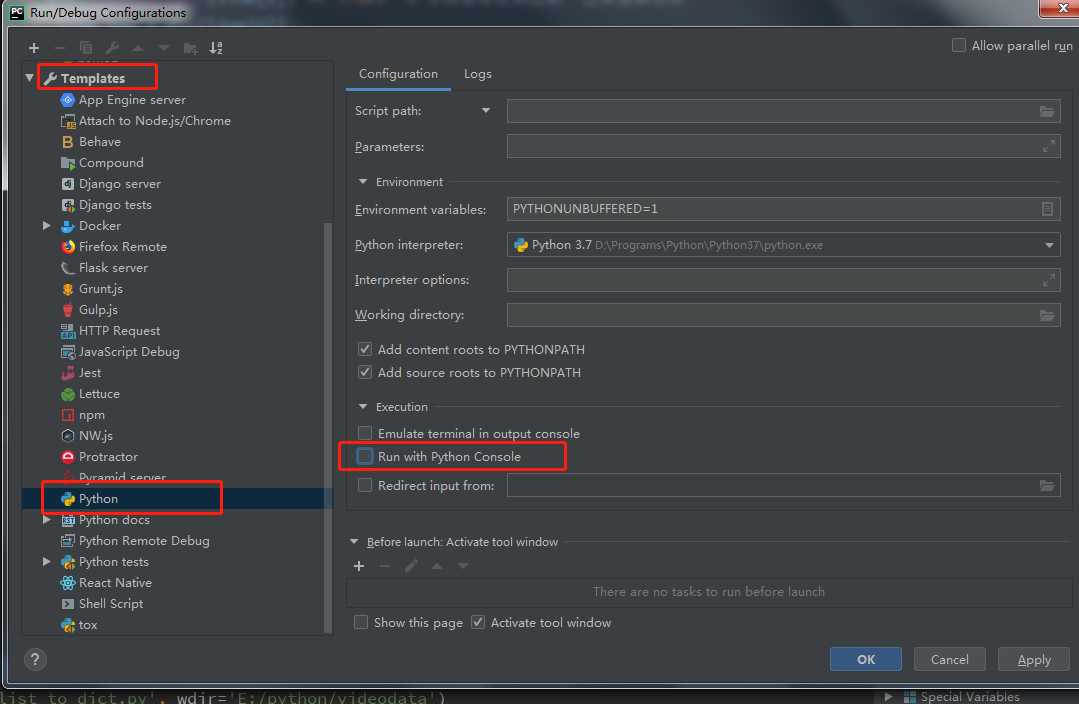Collapse the Environment section
The height and width of the screenshot is (704, 1079).
363,182
